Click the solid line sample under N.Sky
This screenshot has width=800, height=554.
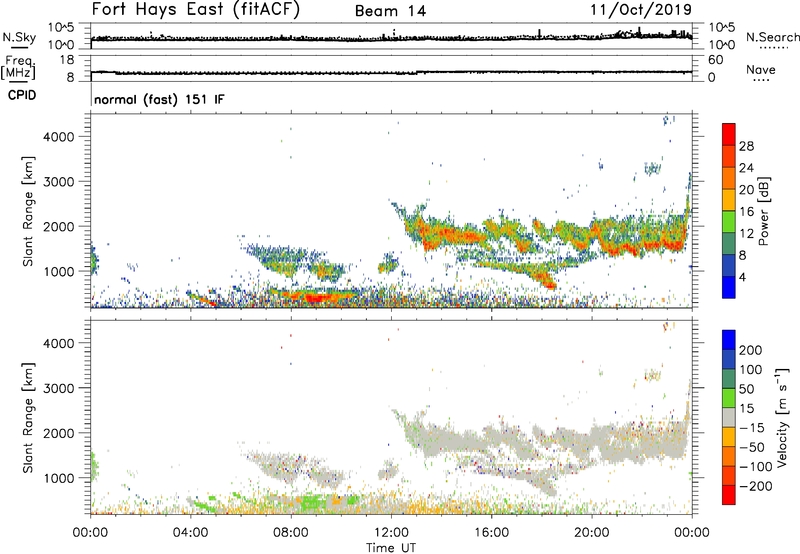(19, 47)
